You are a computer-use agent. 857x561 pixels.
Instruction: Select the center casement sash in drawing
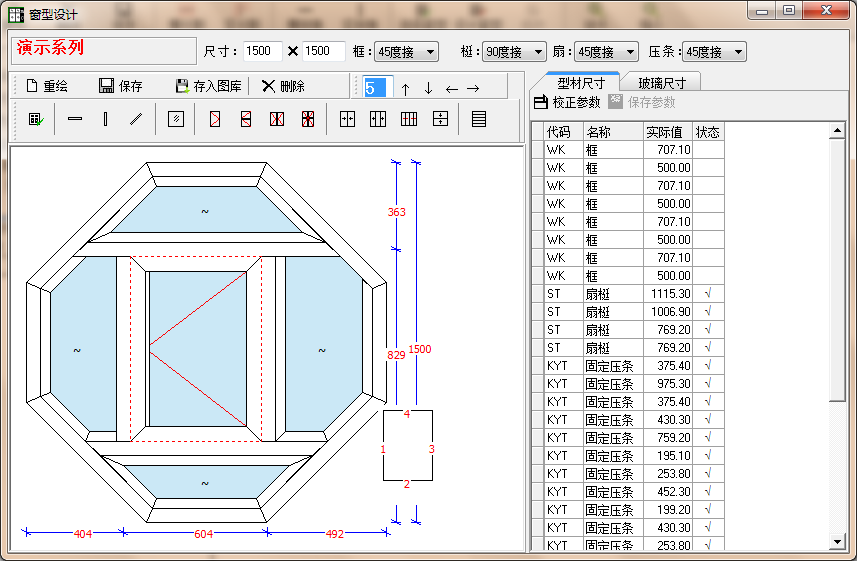click(x=197, y=349)
